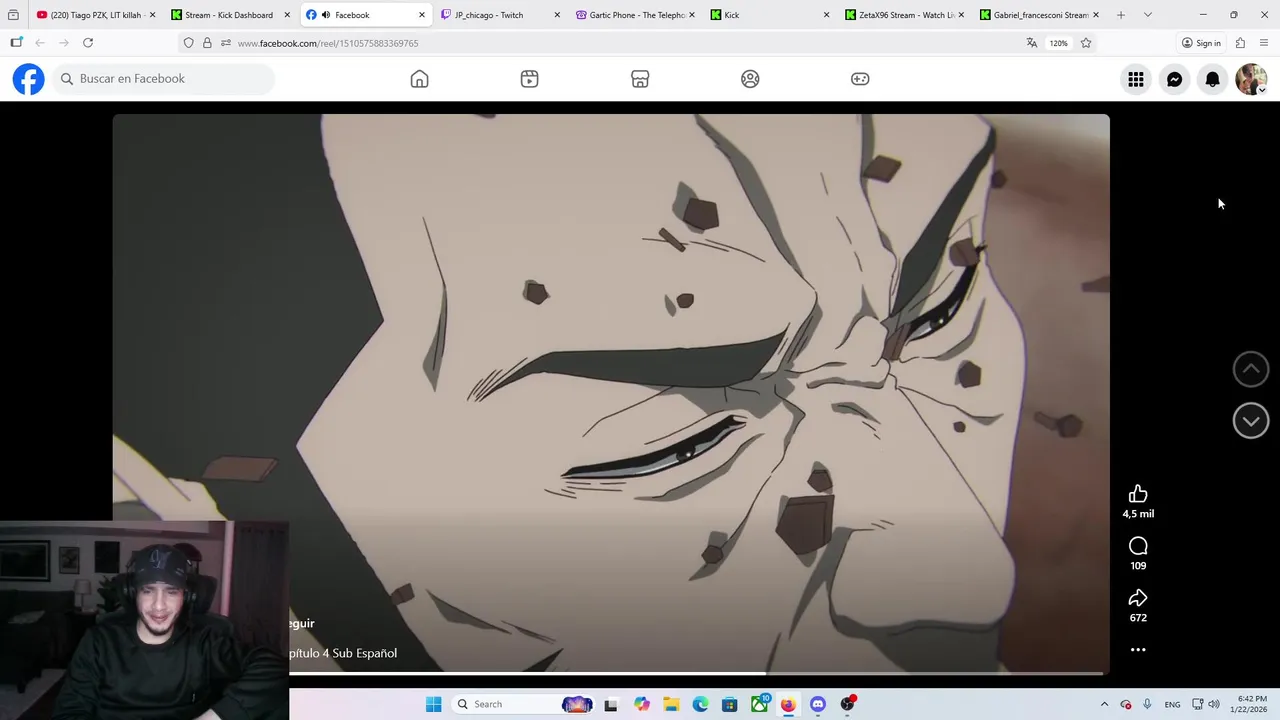The height and width of the screenshot is (720, 1280).
Task: Open Microsoft Store on the taskbar
Action: 730,704
